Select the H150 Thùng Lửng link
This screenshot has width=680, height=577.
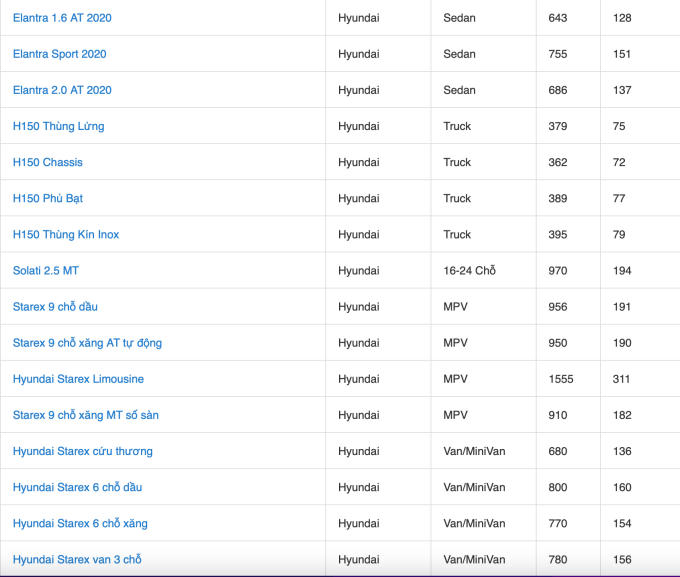click(x=58, y=126)
